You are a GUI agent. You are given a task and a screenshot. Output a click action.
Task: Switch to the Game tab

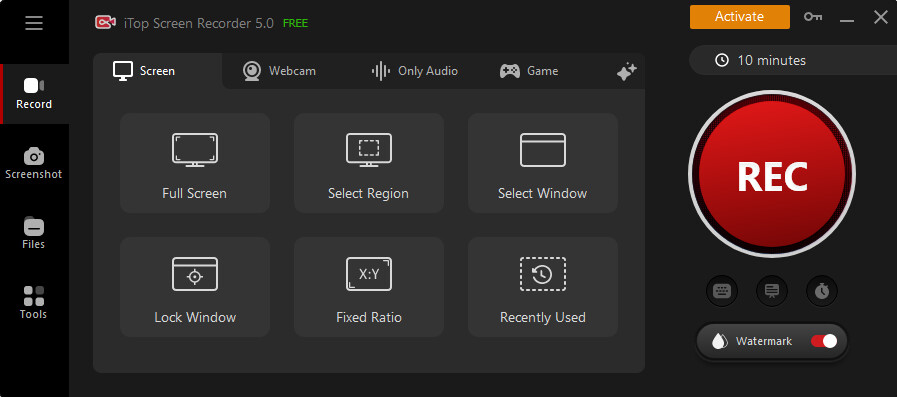click(x=529, y=71)
